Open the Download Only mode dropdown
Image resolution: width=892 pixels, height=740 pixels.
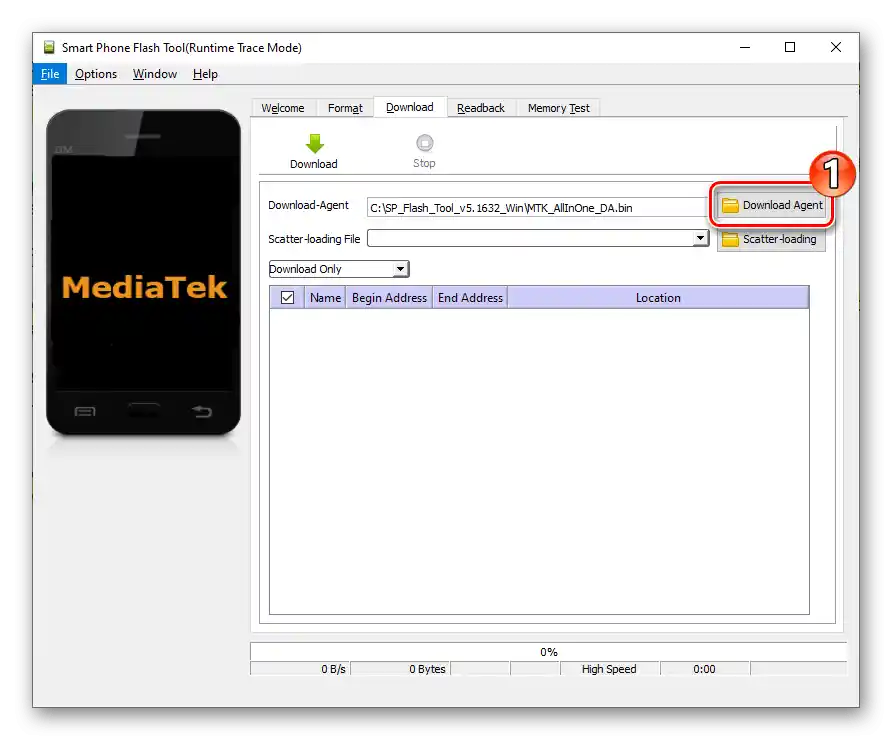coord(401,268)
